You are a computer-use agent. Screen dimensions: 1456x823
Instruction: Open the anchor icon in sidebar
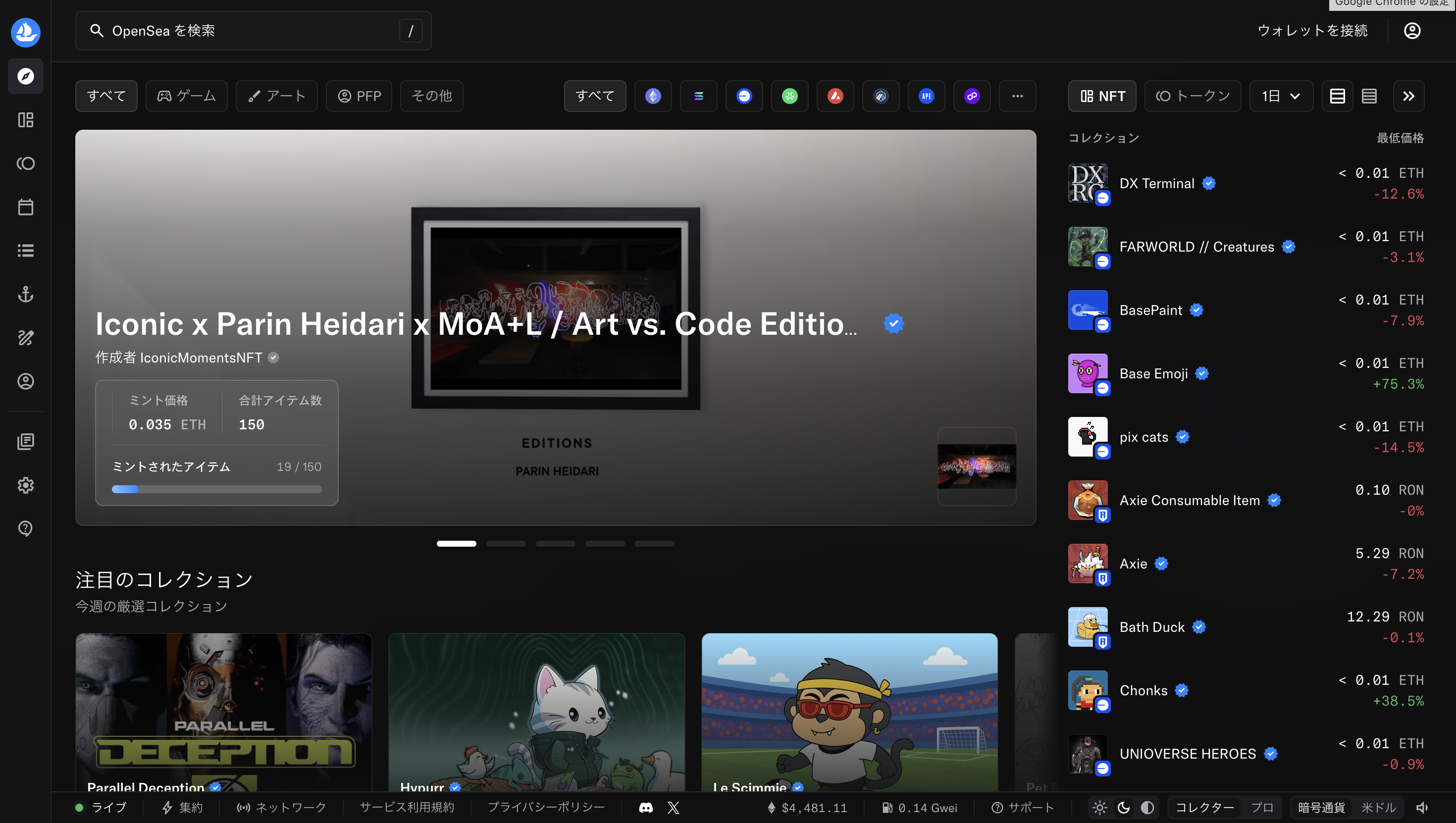coord(25,294)
